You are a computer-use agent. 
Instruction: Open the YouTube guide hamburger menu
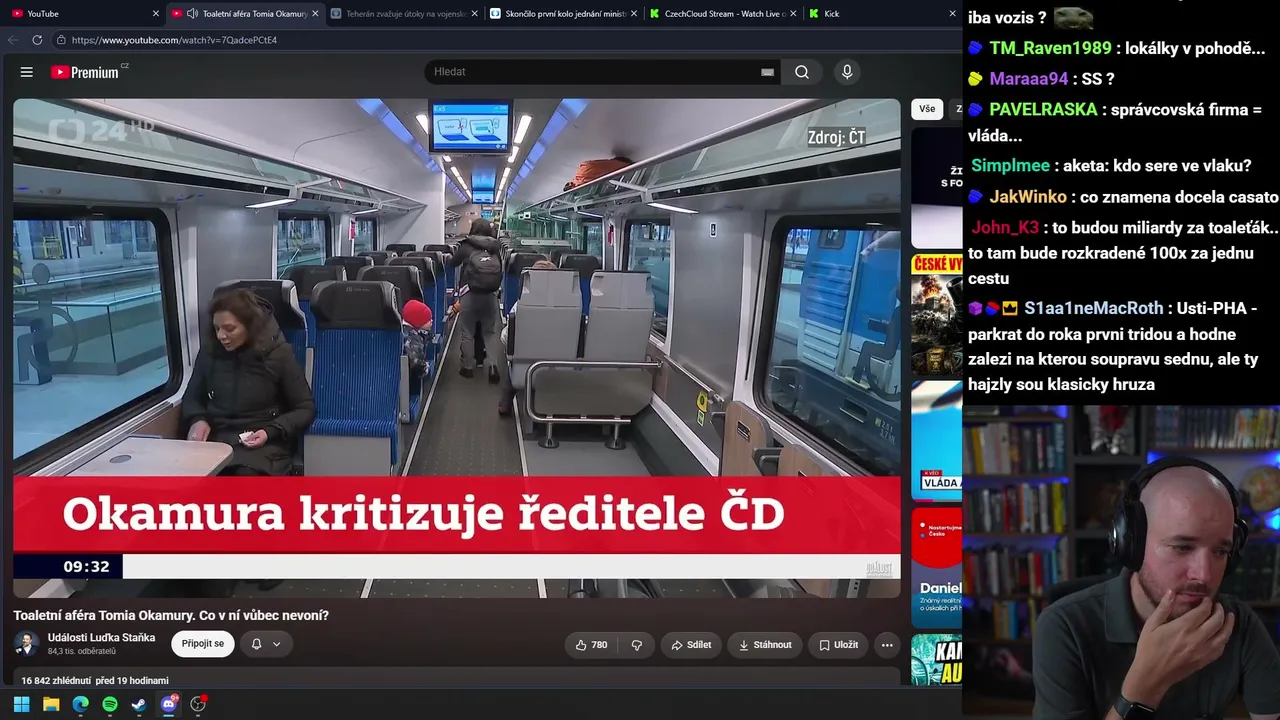pos(27,72)
